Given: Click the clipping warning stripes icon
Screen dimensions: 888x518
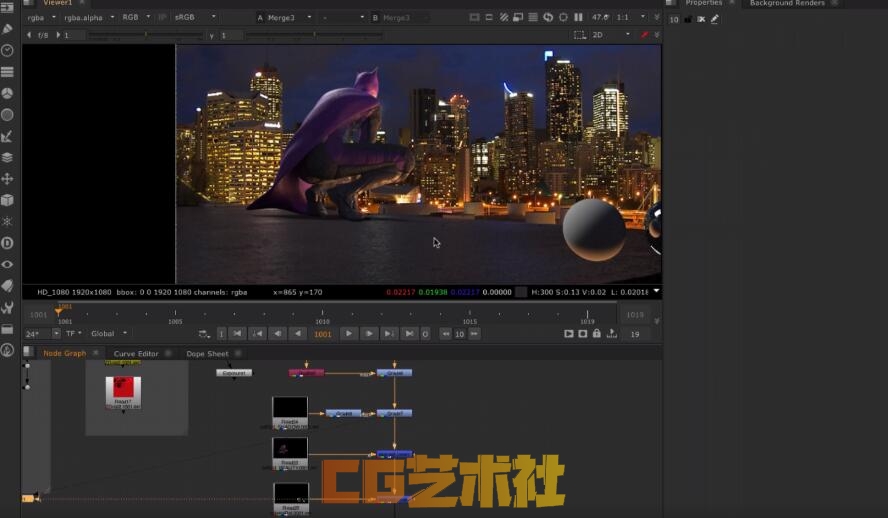Looking at the screenshot, I should pos(503,18).
